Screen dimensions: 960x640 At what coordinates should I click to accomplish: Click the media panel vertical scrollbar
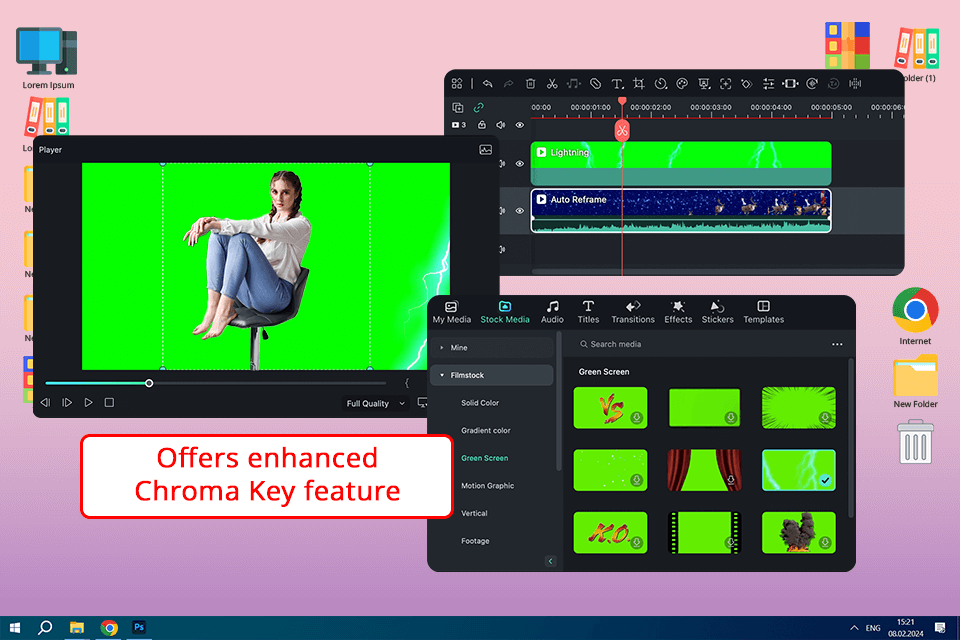pos(850,438)
